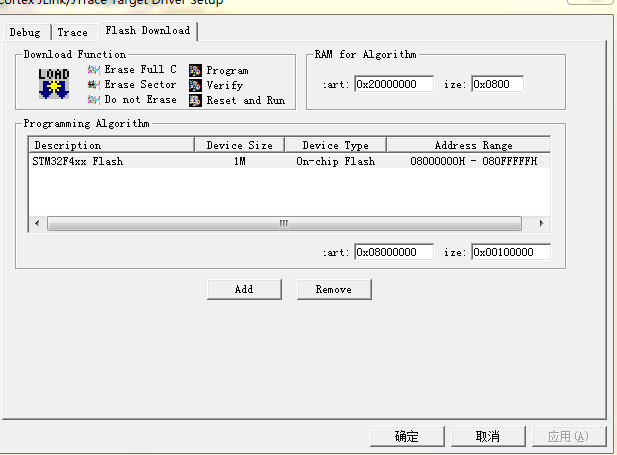The width and height of the screenshot is (617, 455).
Task: Switch to the Trace tab
Action: (73, 32)
